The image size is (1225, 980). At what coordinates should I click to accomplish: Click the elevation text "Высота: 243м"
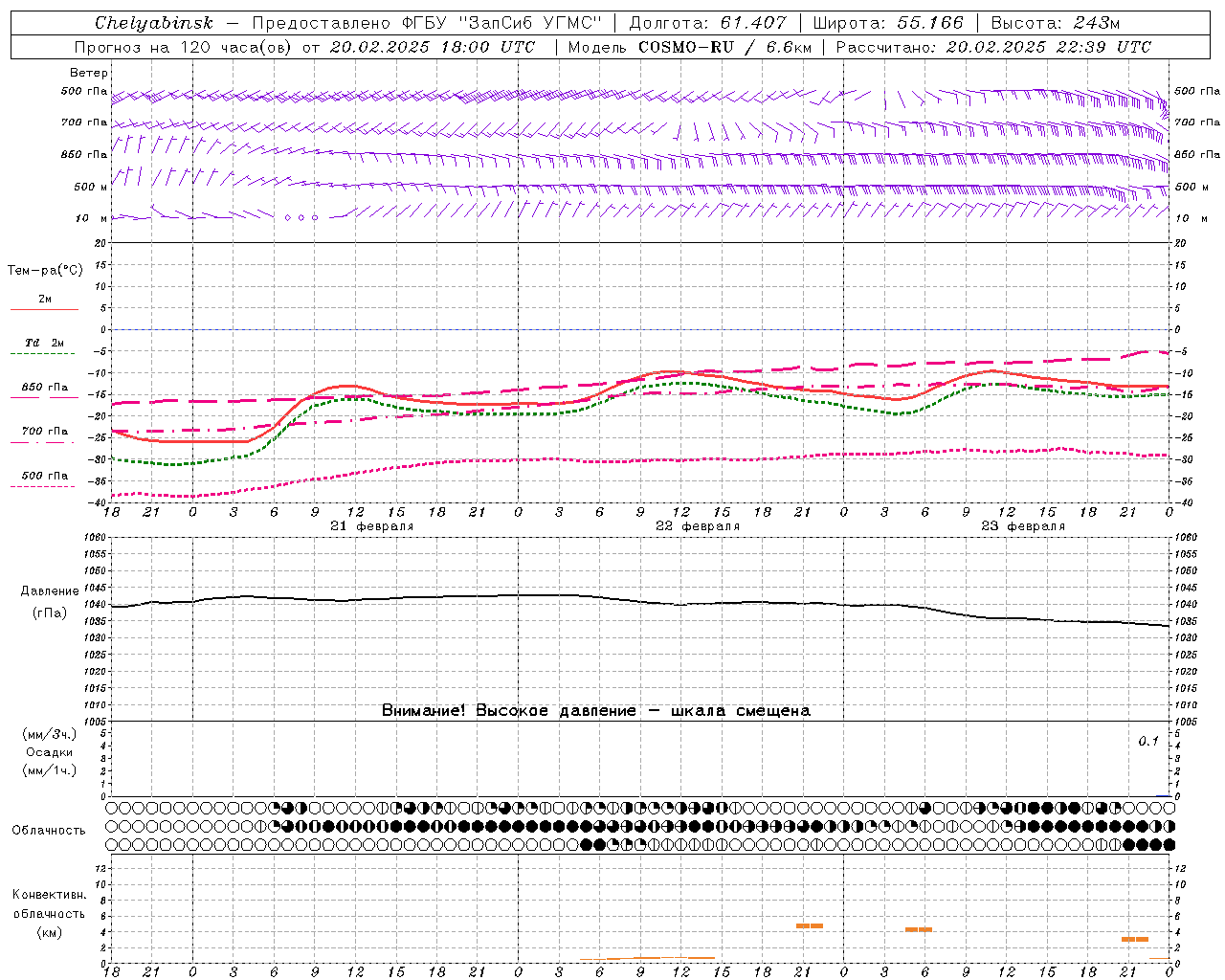tap(1056, 23)
